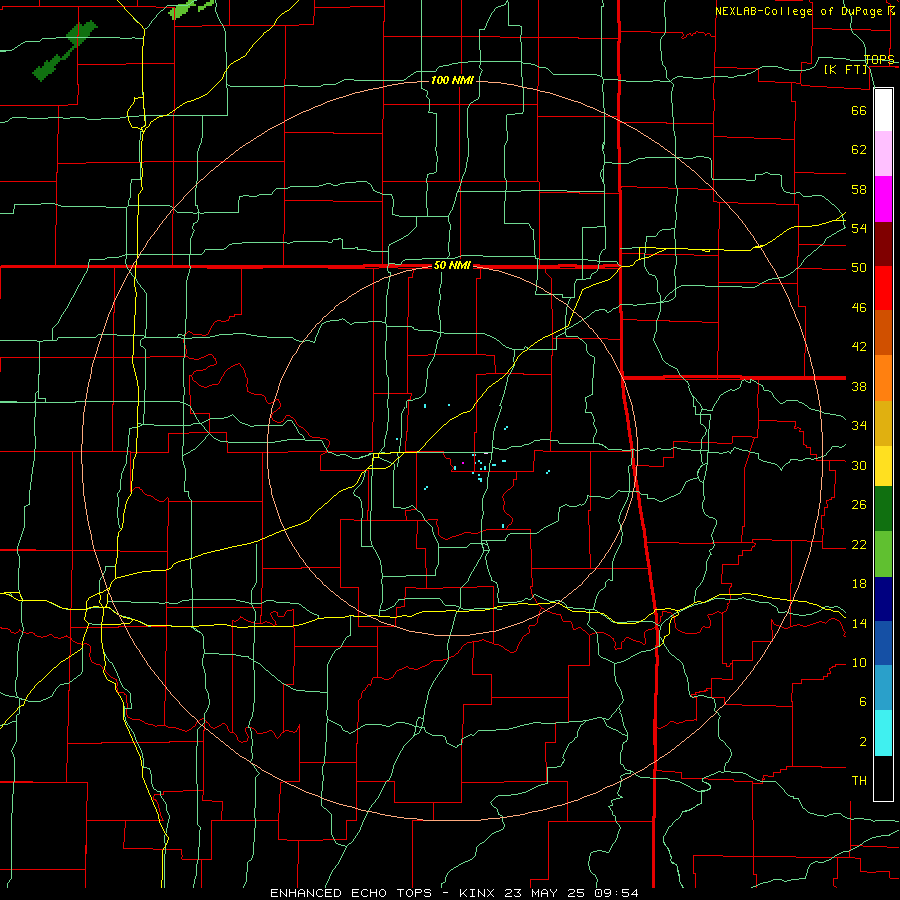This screenshot has height=900, width=900.
Task: Click the '18' legend value
Action: 859,584
